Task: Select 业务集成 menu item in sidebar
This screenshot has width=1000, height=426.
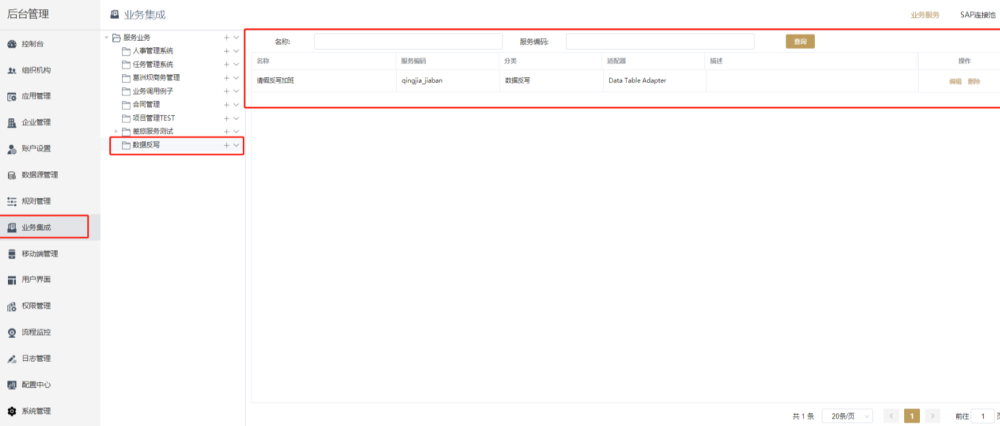Action: [x=45, y=227]
